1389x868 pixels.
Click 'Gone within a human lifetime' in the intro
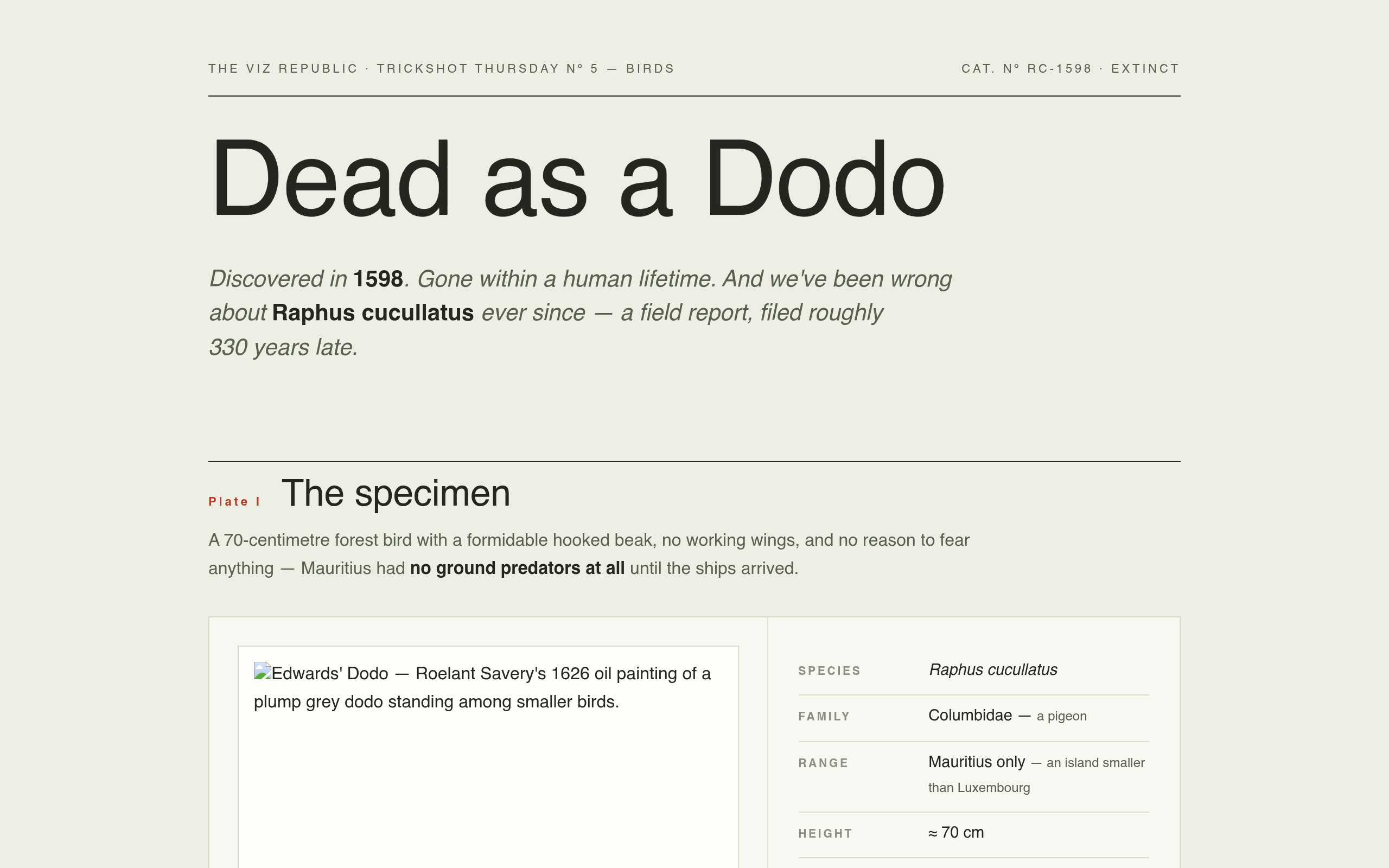[x=565, y=279]
